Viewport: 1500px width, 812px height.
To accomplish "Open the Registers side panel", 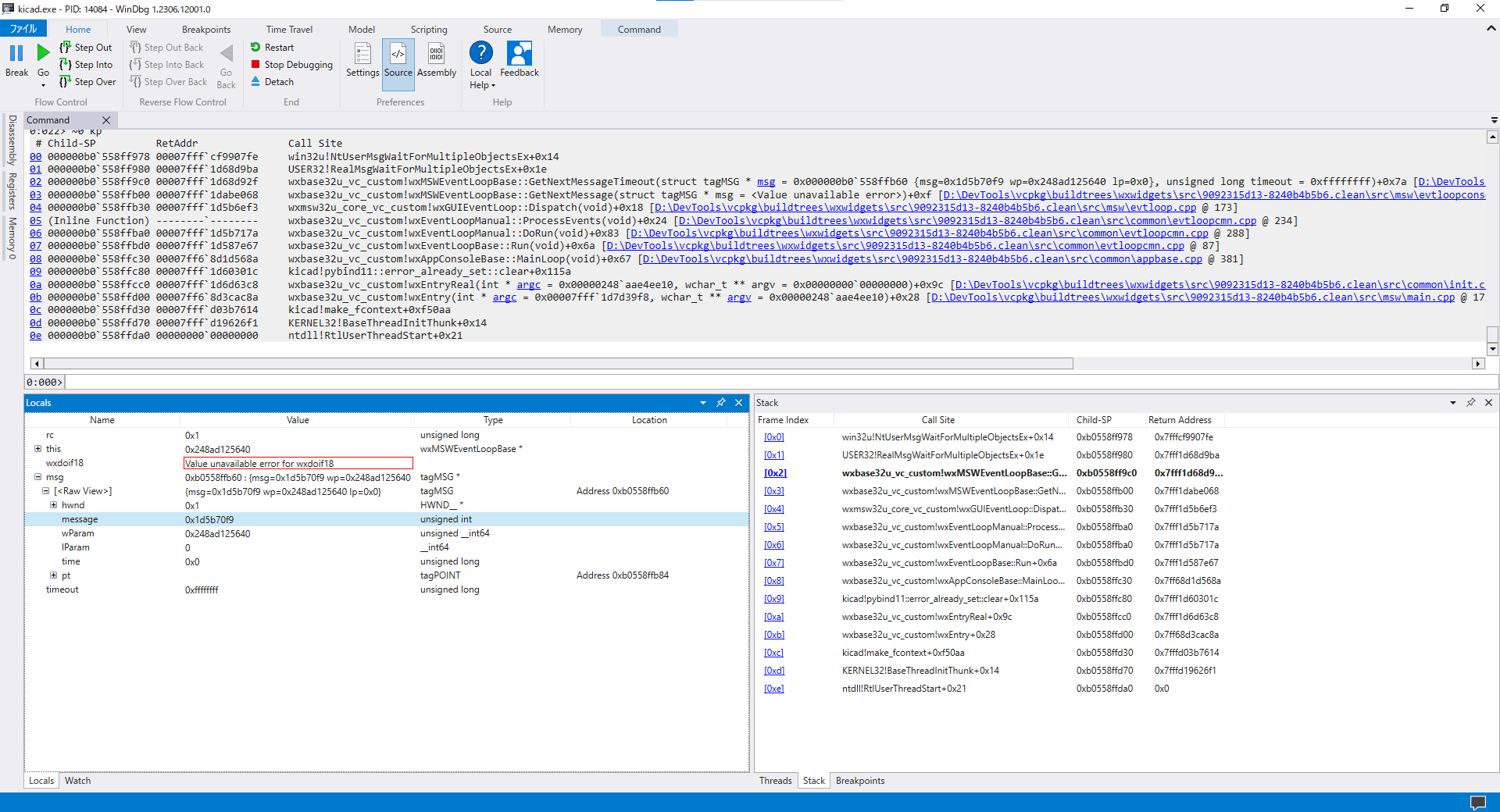I will coord(12,191).
